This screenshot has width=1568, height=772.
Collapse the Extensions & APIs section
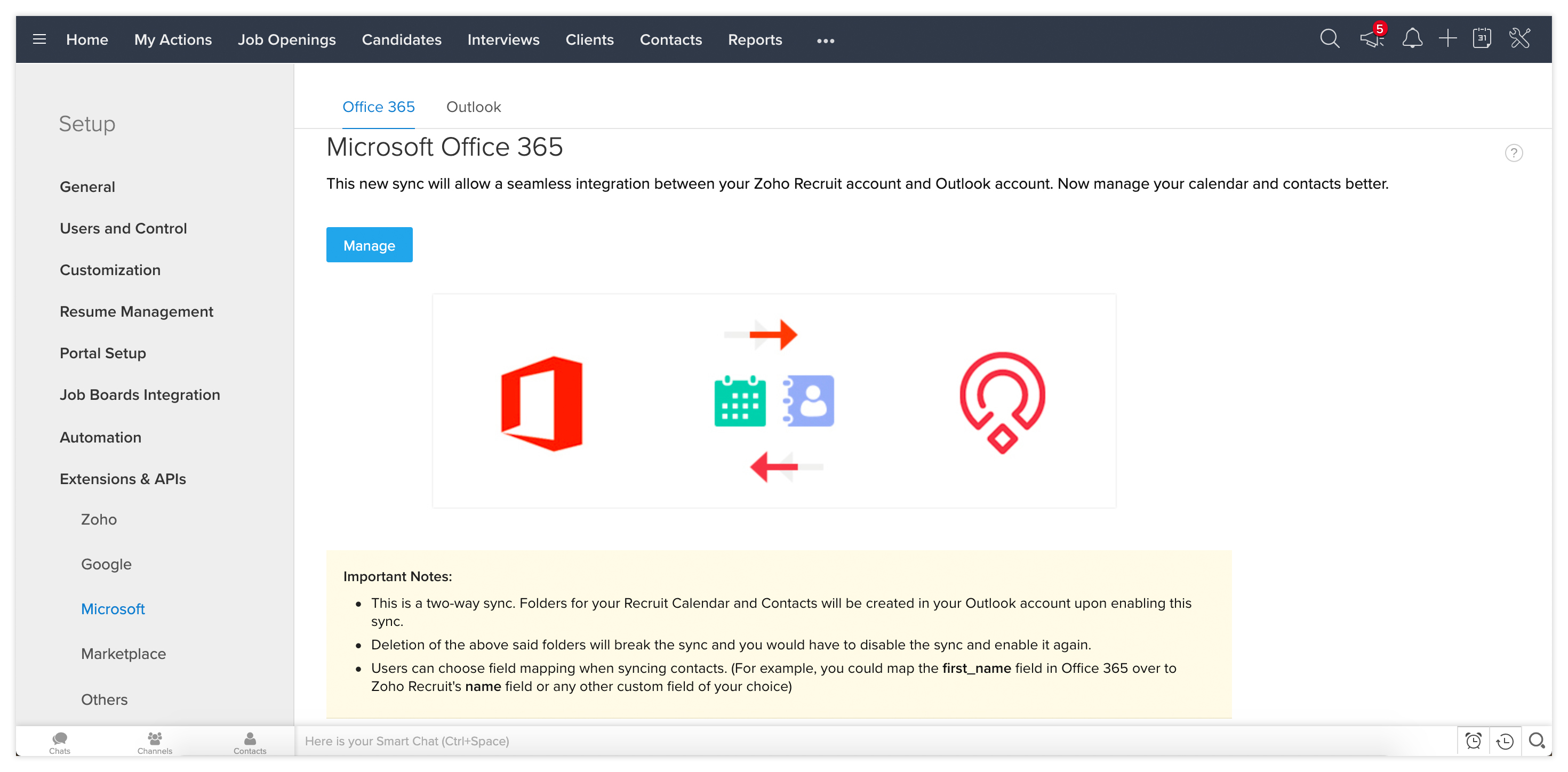tap(123, 479)
